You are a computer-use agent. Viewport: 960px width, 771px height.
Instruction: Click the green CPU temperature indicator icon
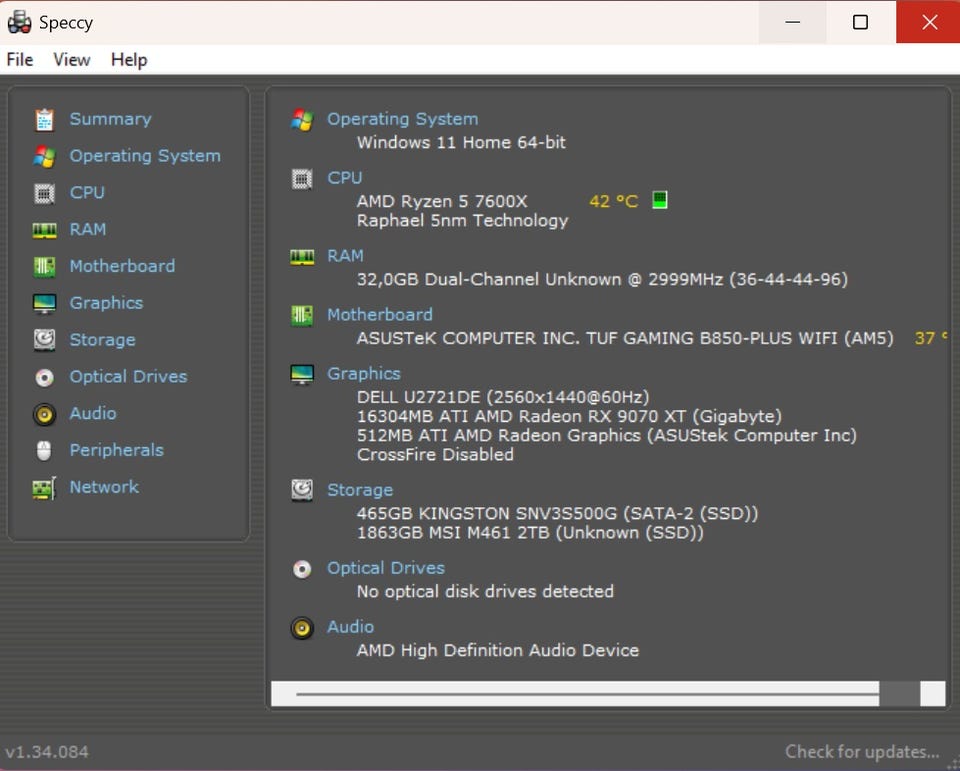pyautogui.click(x=659, y=200)
